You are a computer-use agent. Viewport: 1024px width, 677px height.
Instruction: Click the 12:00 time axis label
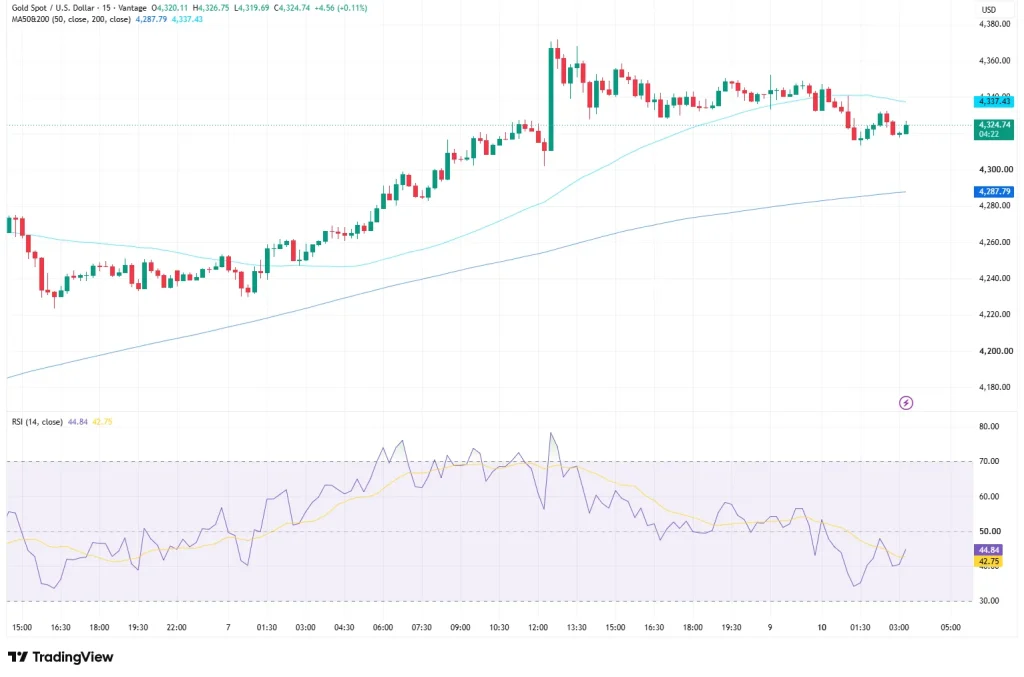coord(537,627)
